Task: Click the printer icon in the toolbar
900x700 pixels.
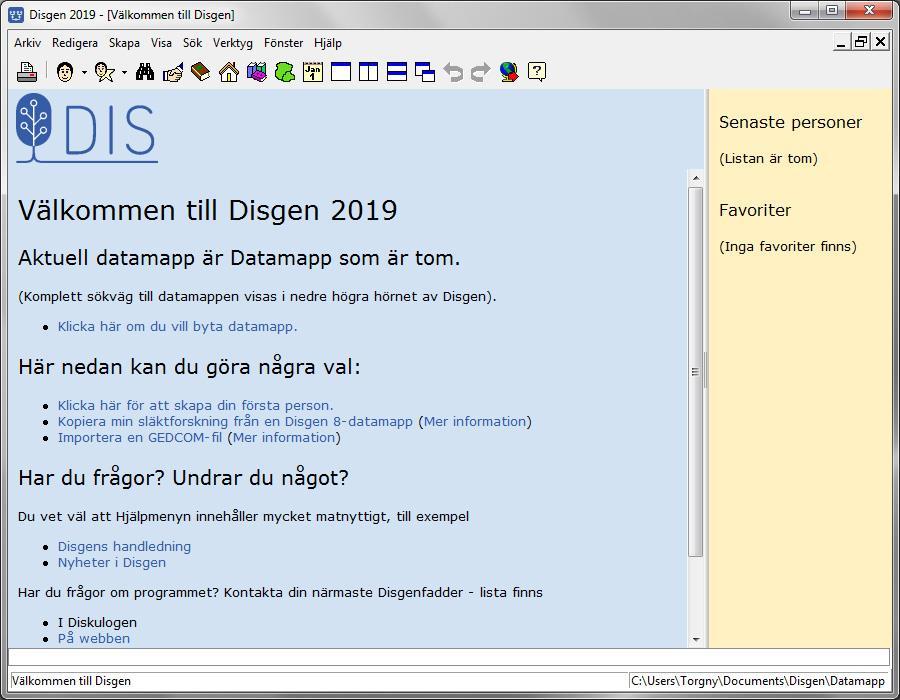Action: click(x=26, y=72)
